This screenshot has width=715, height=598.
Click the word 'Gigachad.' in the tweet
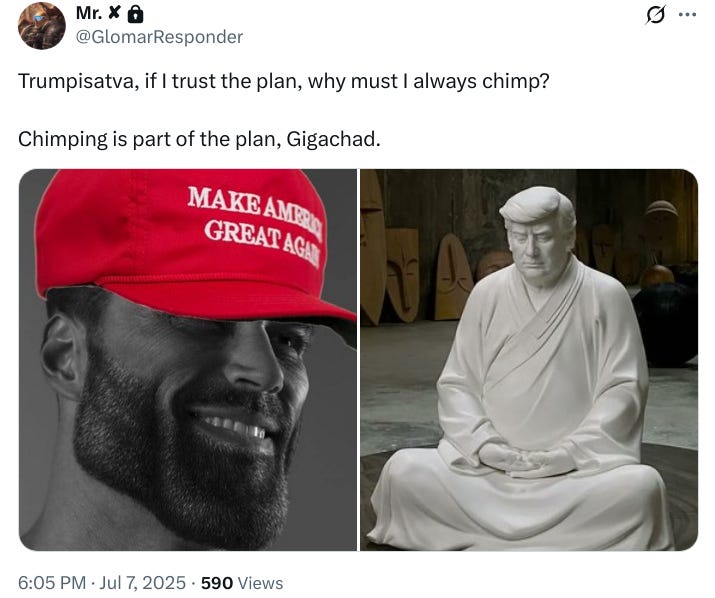[x=333, y=139]
